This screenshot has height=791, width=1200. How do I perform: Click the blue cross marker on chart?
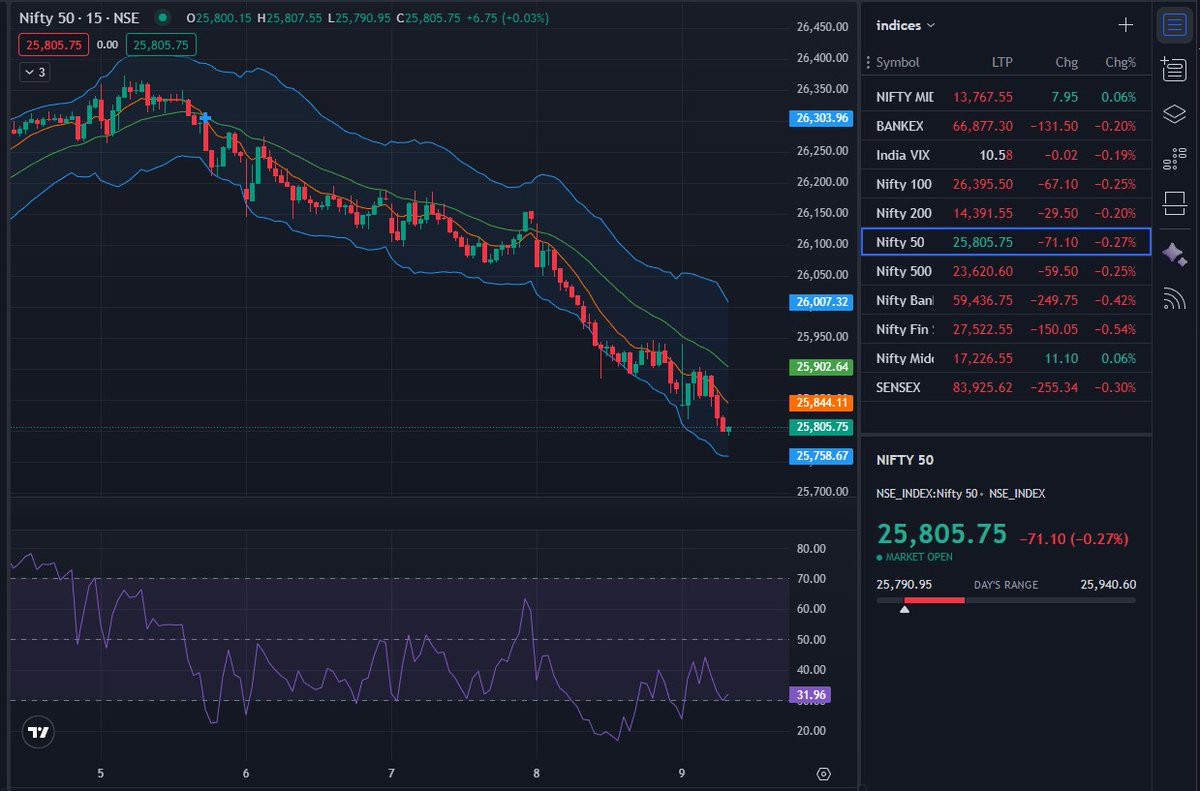(205, 118)
